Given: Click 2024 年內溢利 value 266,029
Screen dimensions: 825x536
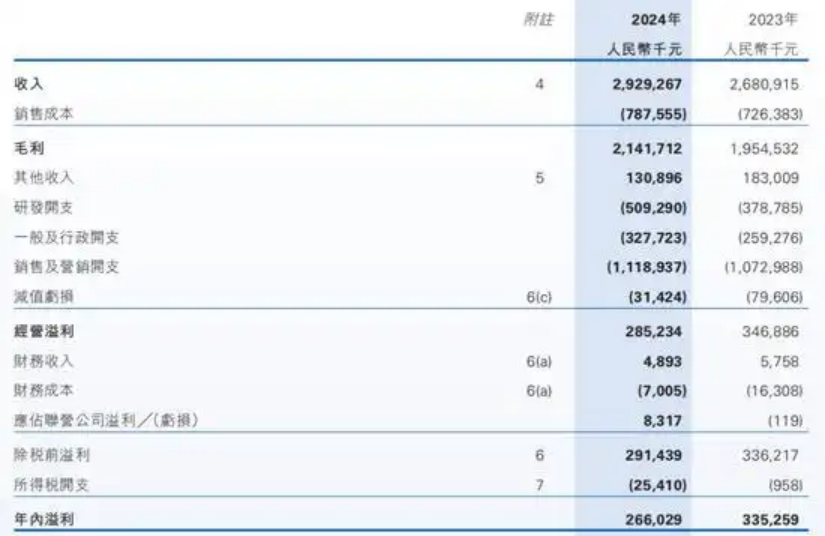Looking at the screenshot, I should [x=653, y=520].
